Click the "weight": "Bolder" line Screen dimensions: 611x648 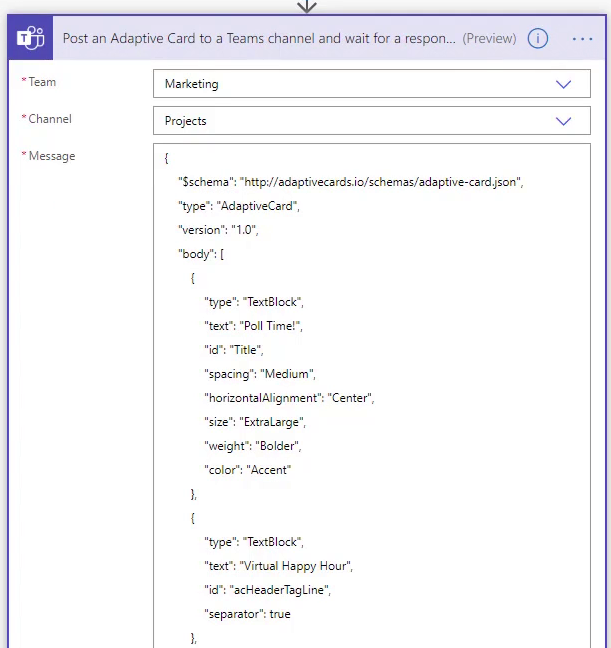point(253,446)
